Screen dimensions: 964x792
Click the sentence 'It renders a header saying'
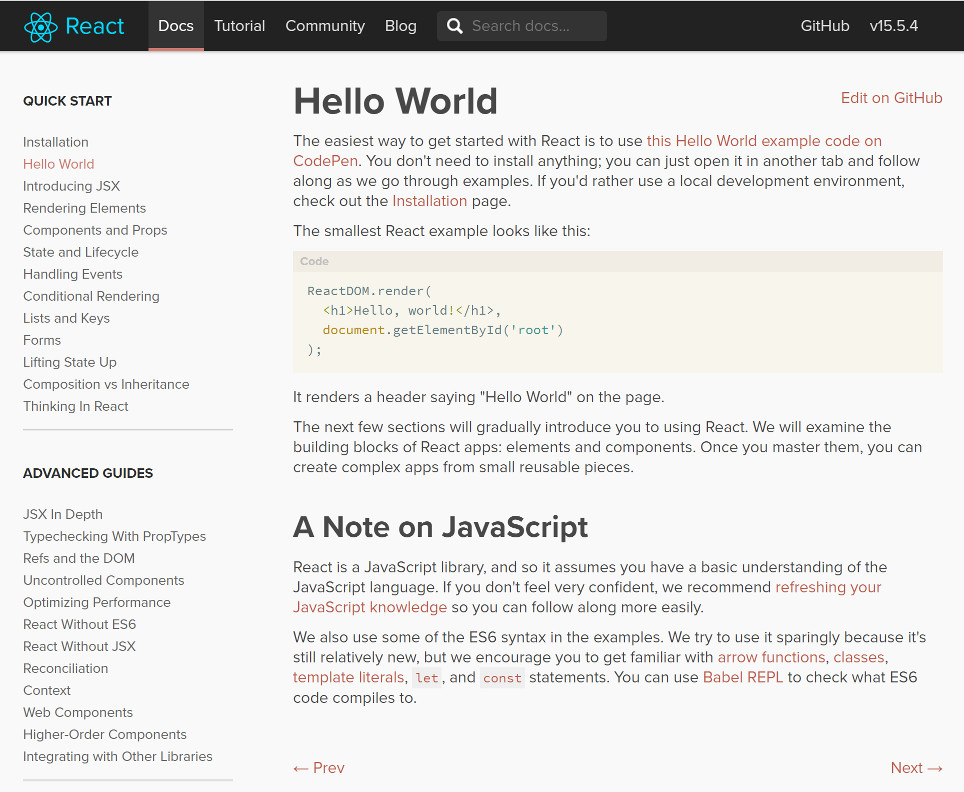click(x=478, y=397)
